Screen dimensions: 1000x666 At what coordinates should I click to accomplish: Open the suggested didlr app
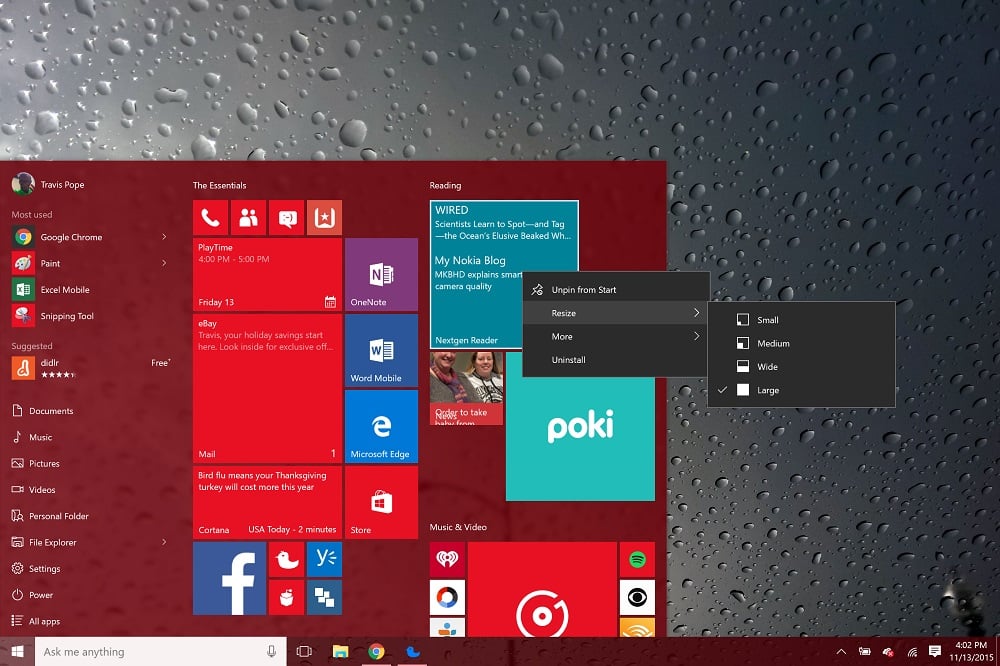[89, 368]
